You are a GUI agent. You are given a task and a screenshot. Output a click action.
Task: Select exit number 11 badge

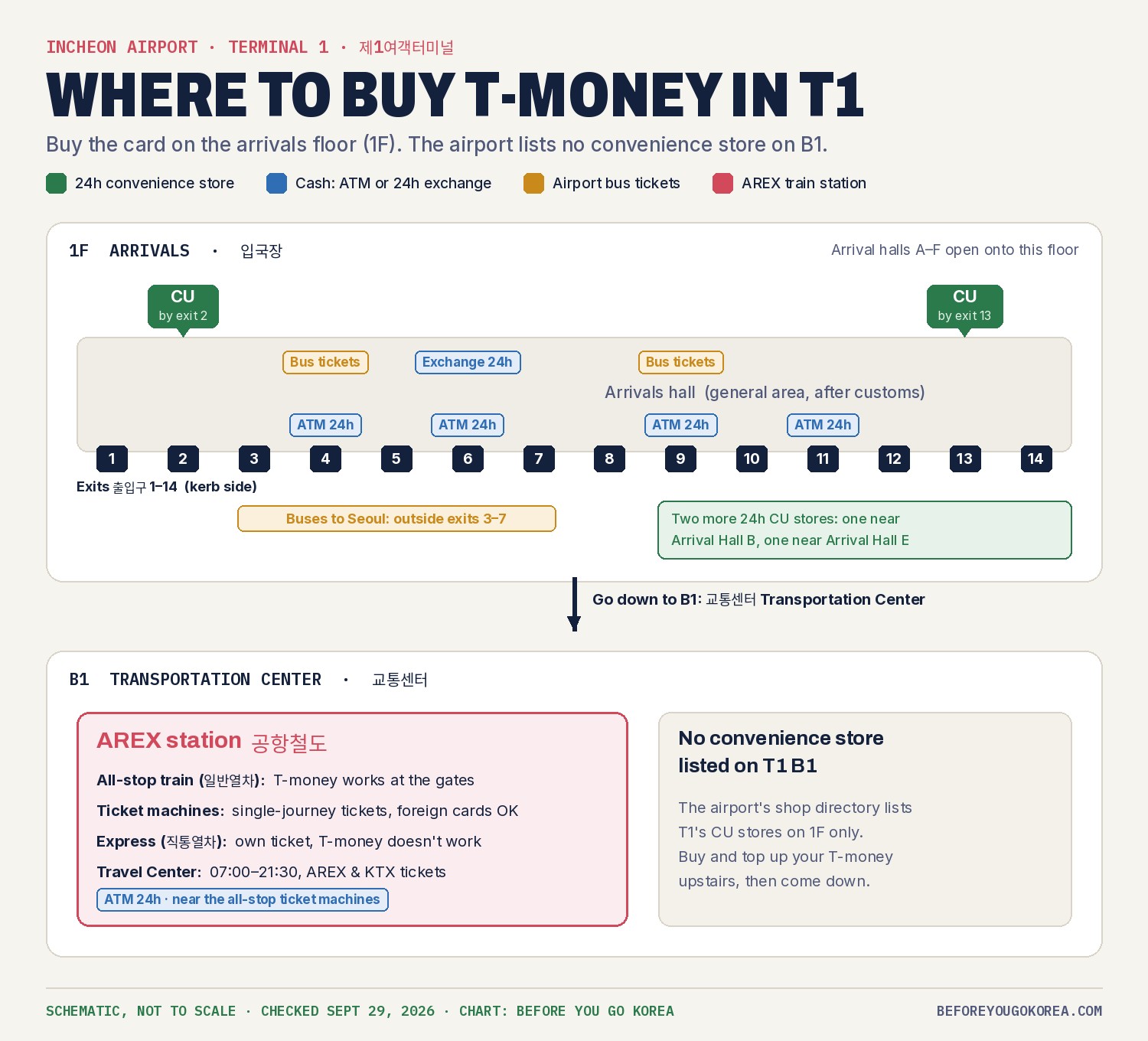tap(823, 458)
